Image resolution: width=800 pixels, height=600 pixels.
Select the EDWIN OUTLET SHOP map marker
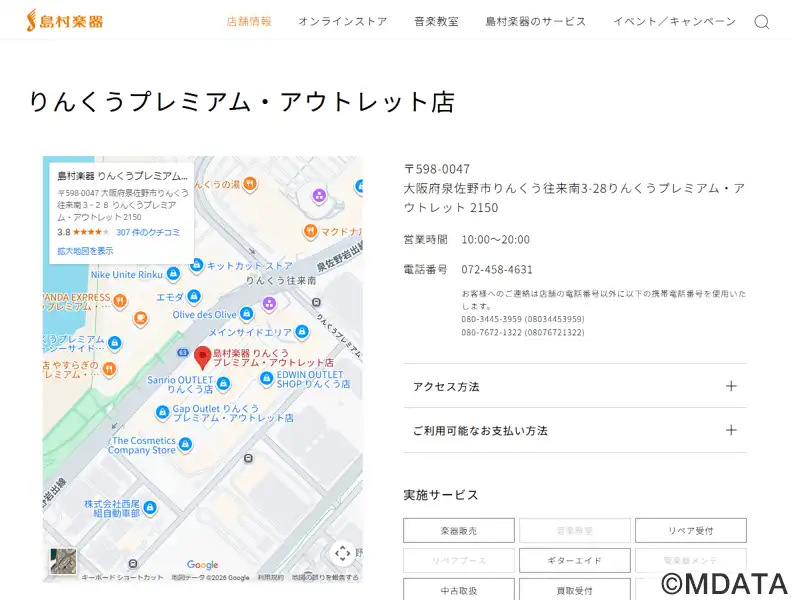click(x=266, y=378)
